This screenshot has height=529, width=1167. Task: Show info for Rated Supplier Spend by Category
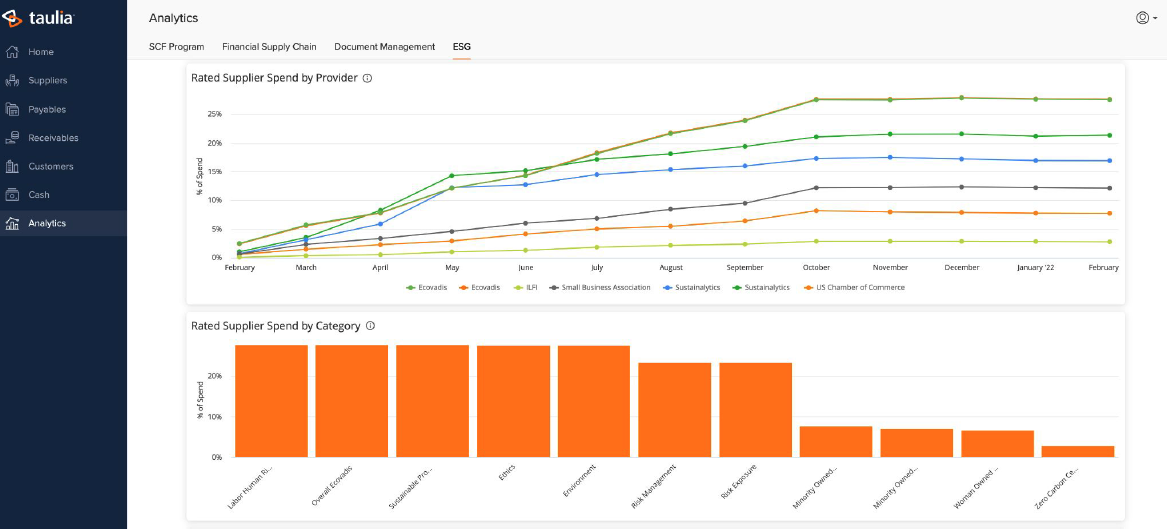[370, 326]
